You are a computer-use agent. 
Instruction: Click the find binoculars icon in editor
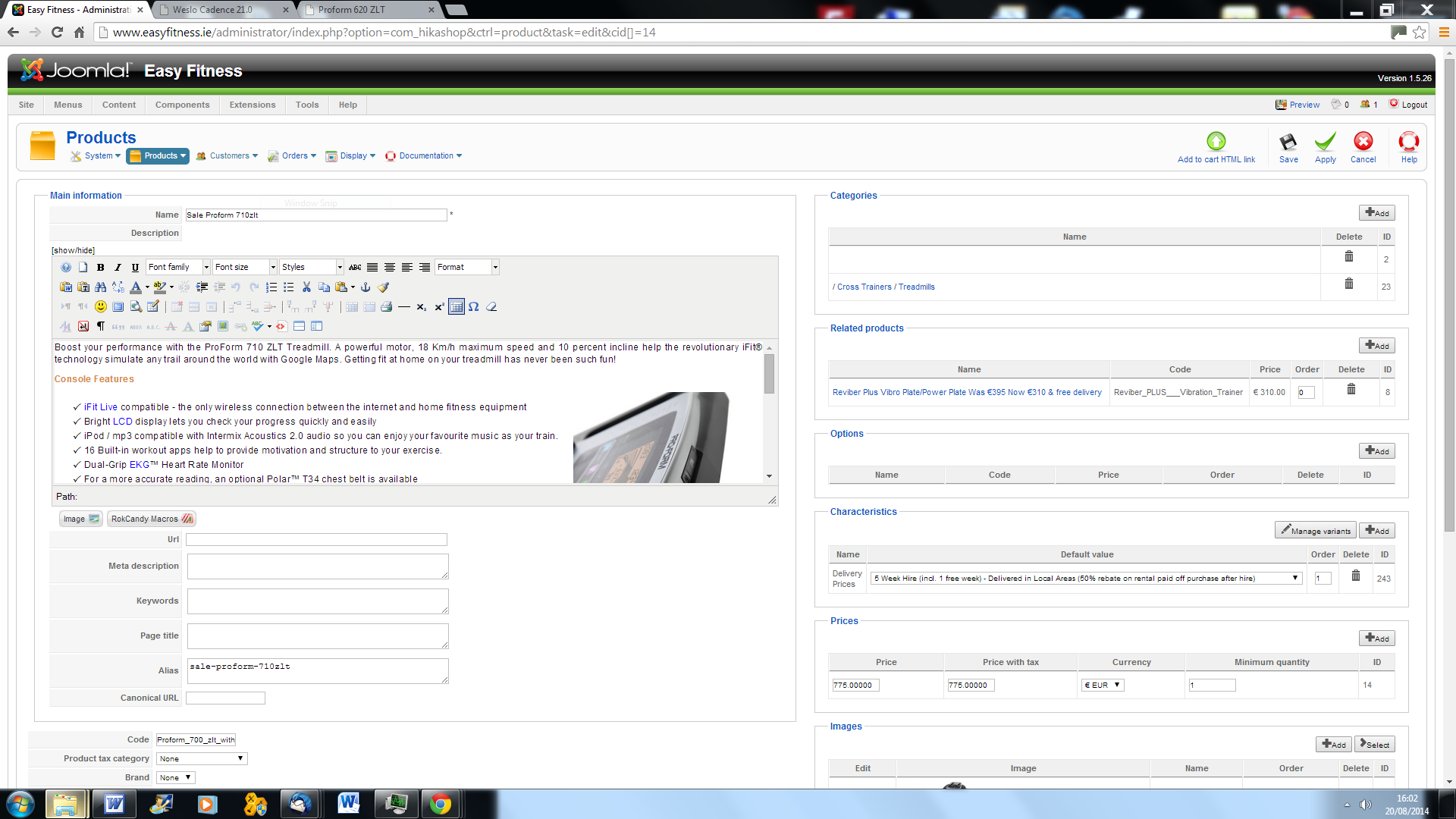point(100,287)
